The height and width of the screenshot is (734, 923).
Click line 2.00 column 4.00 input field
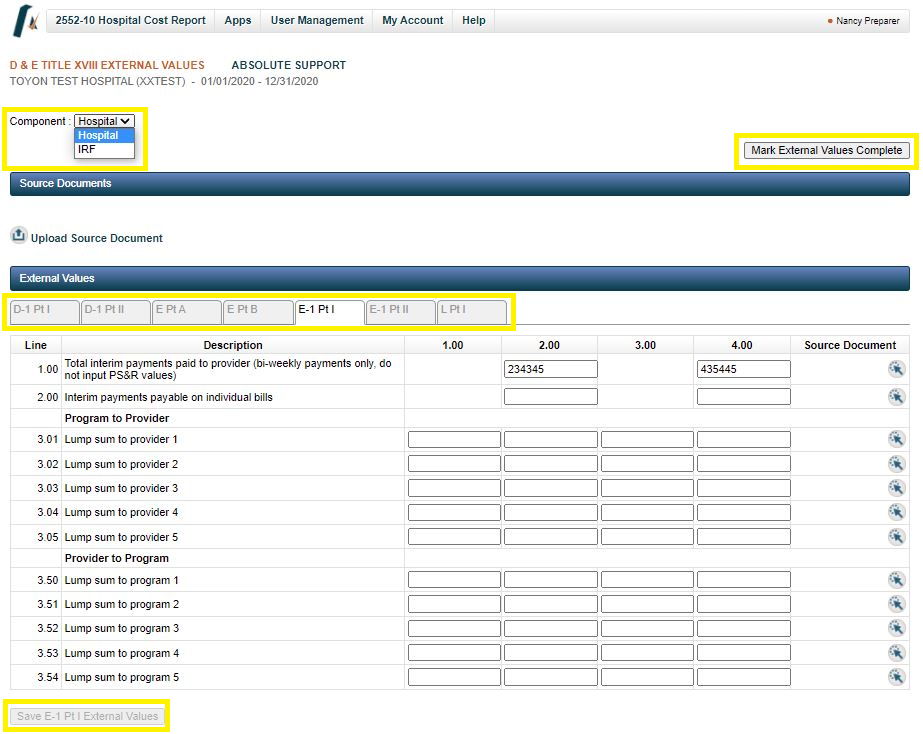(x=743, y=397)
